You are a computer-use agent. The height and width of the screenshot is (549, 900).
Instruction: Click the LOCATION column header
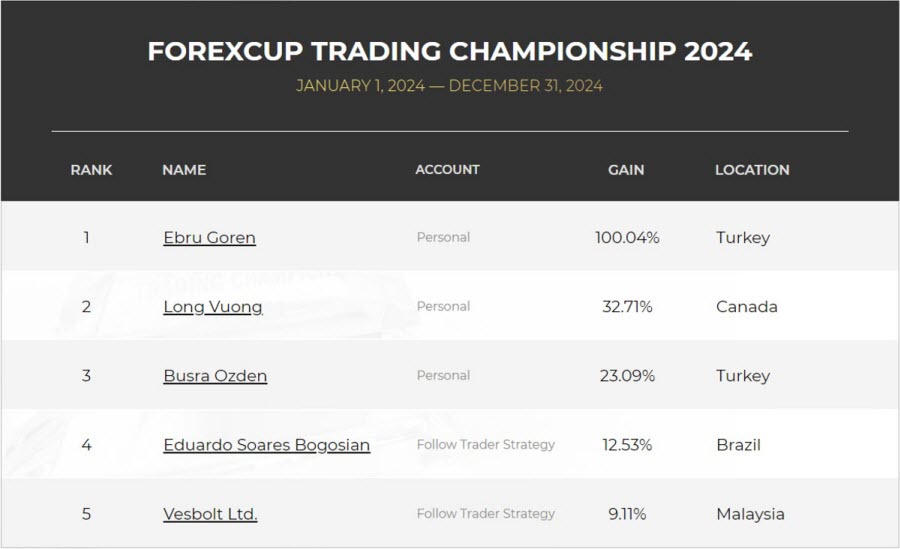pos(752,170)
